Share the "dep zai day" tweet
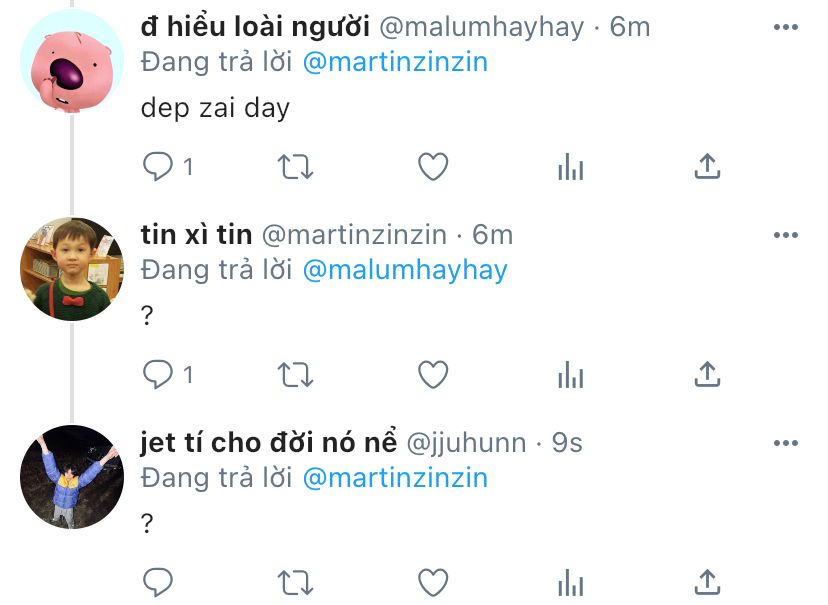This screenshot has height=605, width=828. (707, 167)
